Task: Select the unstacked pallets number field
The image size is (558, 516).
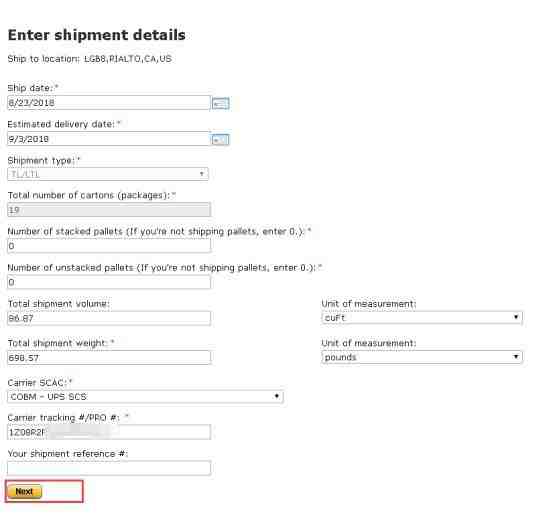Action: (109, 282)
